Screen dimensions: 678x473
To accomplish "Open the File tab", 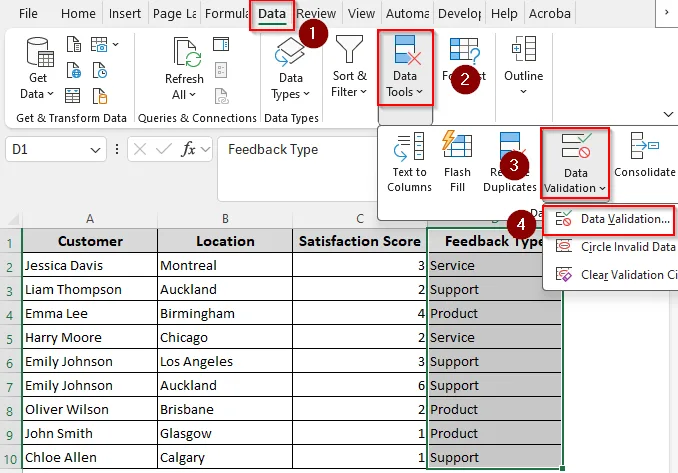I will tap(28, 14).
